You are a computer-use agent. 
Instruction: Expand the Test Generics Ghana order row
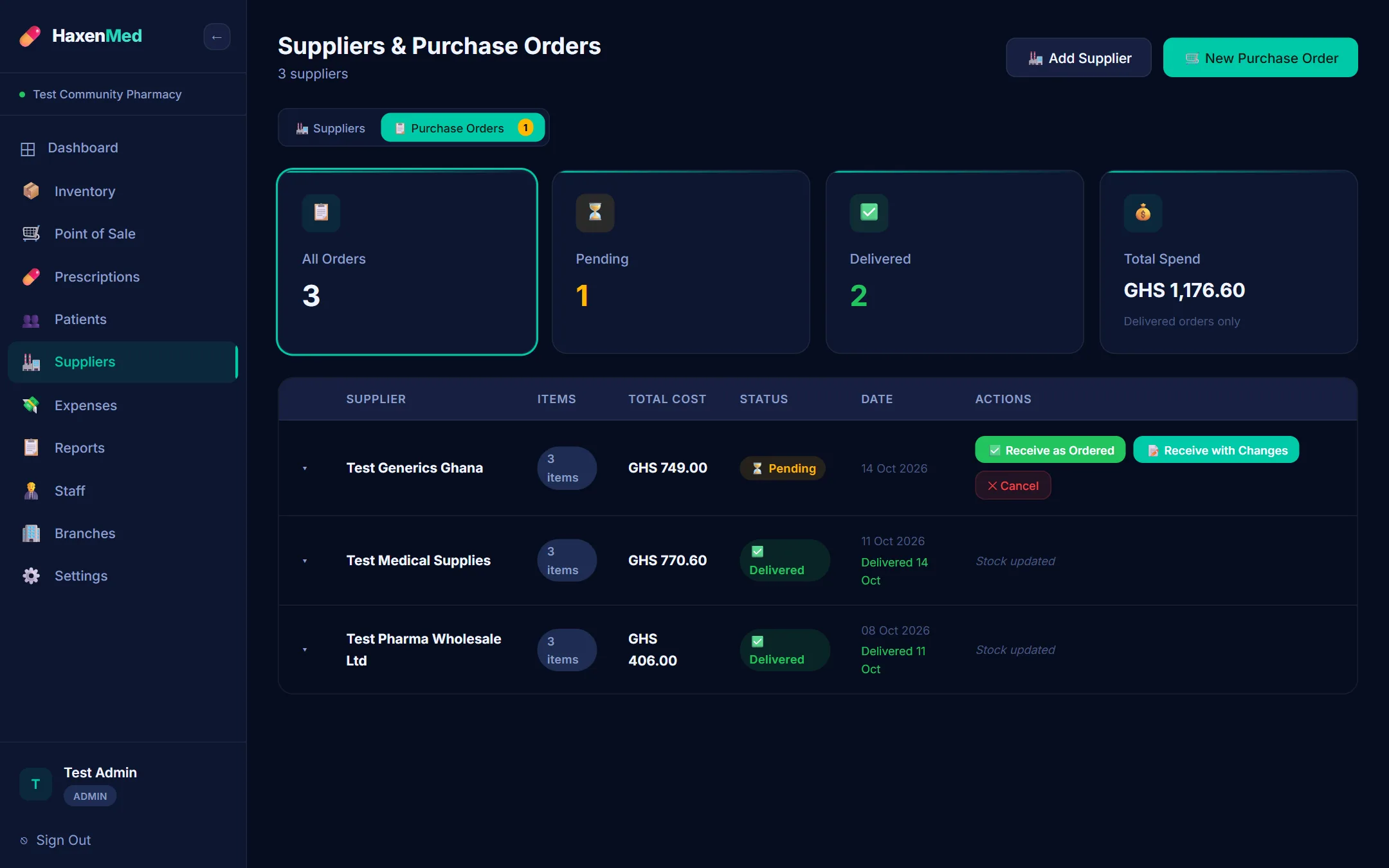tap(305, 468)
